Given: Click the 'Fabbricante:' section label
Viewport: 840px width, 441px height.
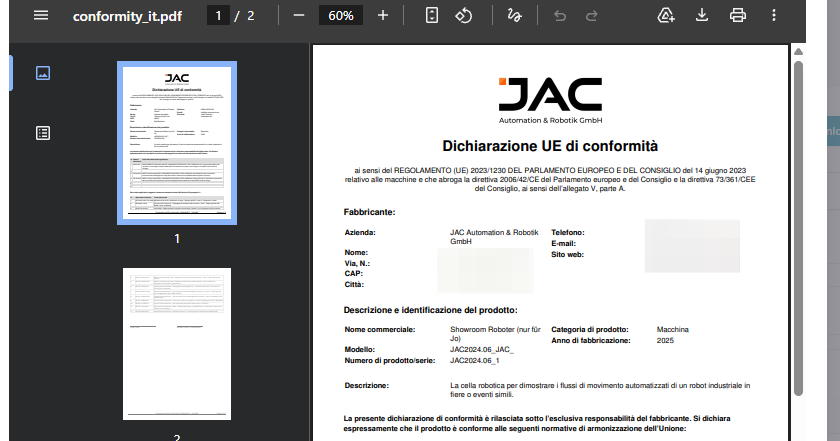Looking at the screenshot, I should [x=369, y=212].
